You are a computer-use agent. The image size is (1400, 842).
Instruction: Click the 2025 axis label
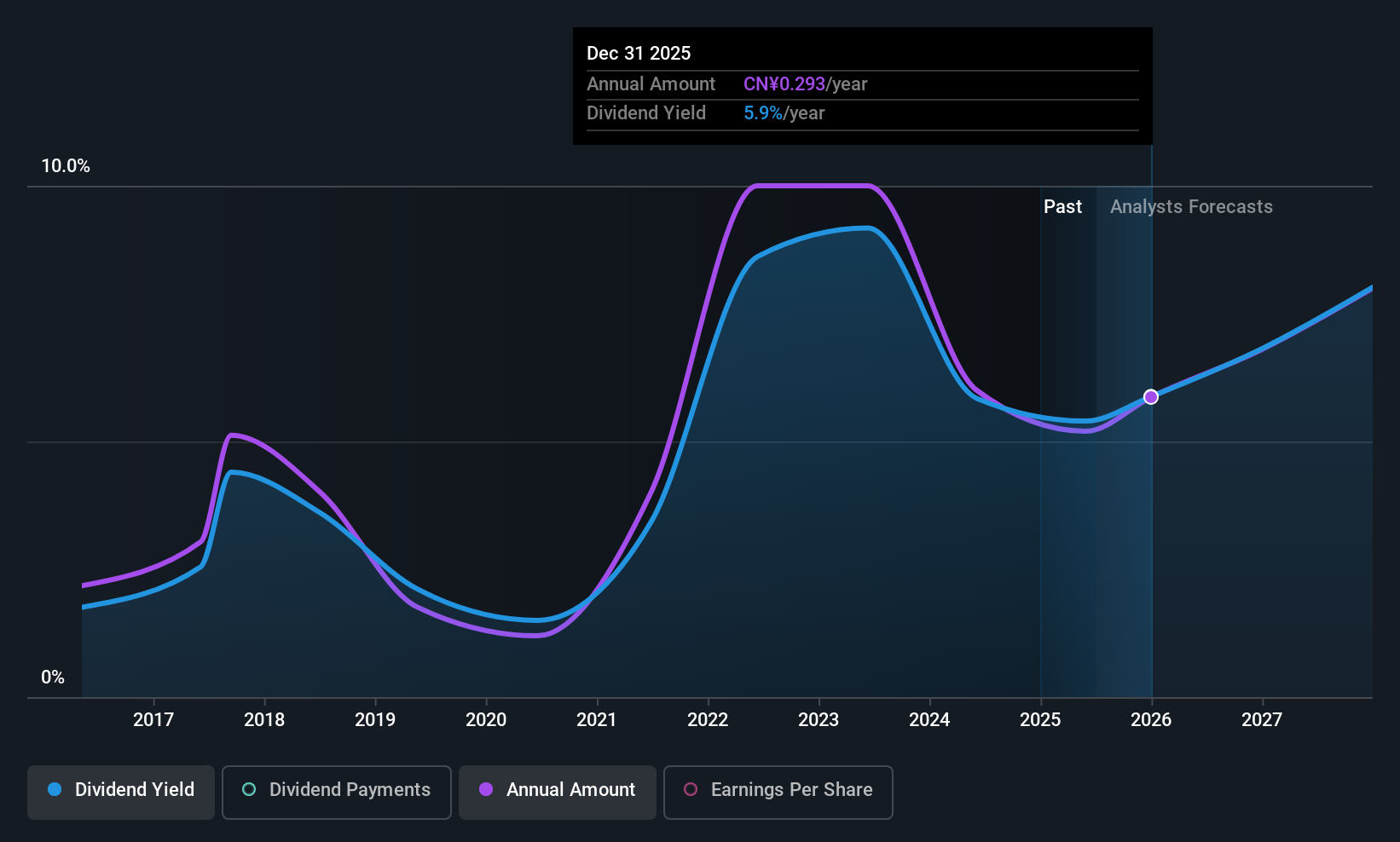[1040, 720]
